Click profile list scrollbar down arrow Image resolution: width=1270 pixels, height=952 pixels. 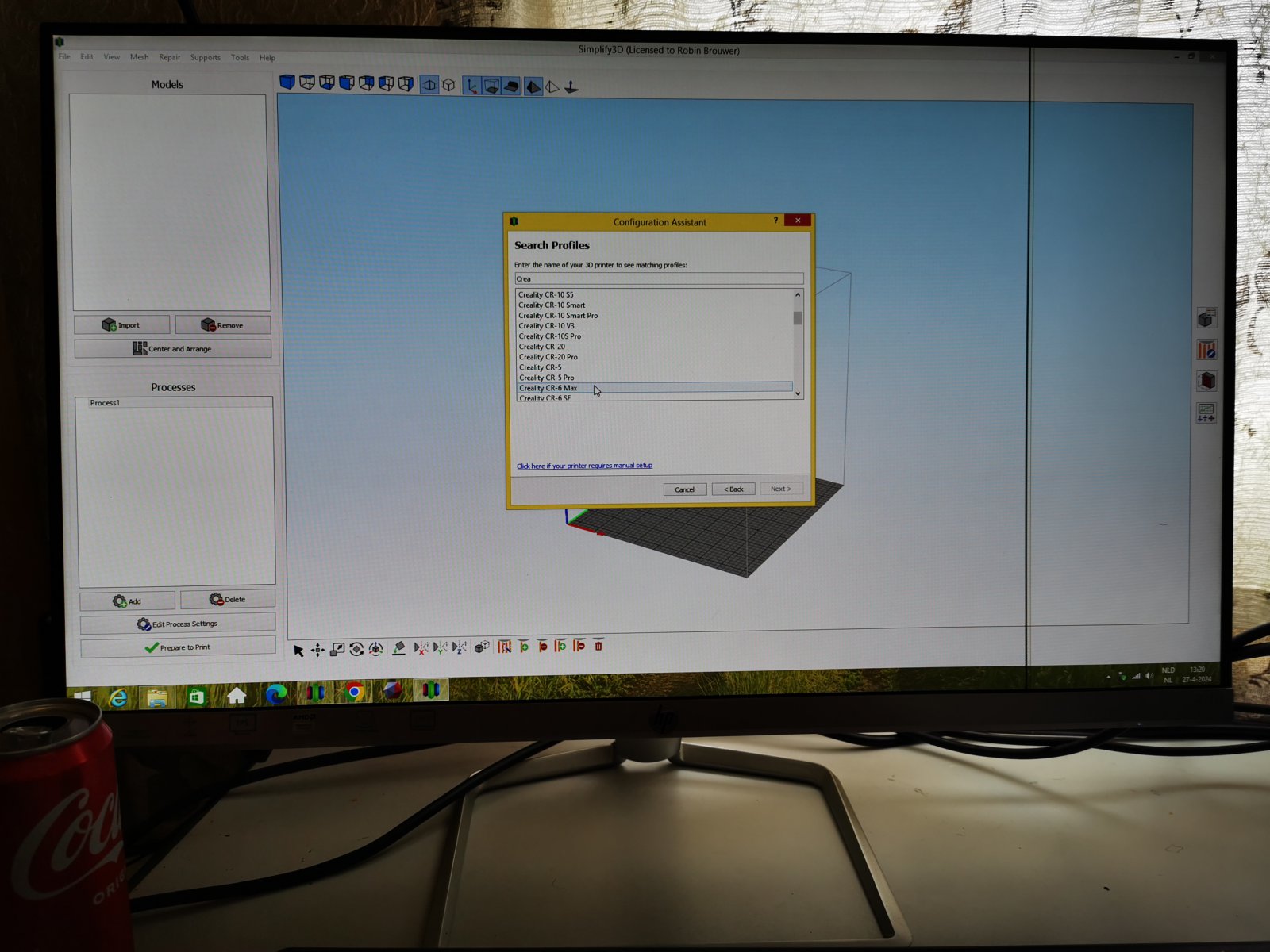click(x=798, y=393)
